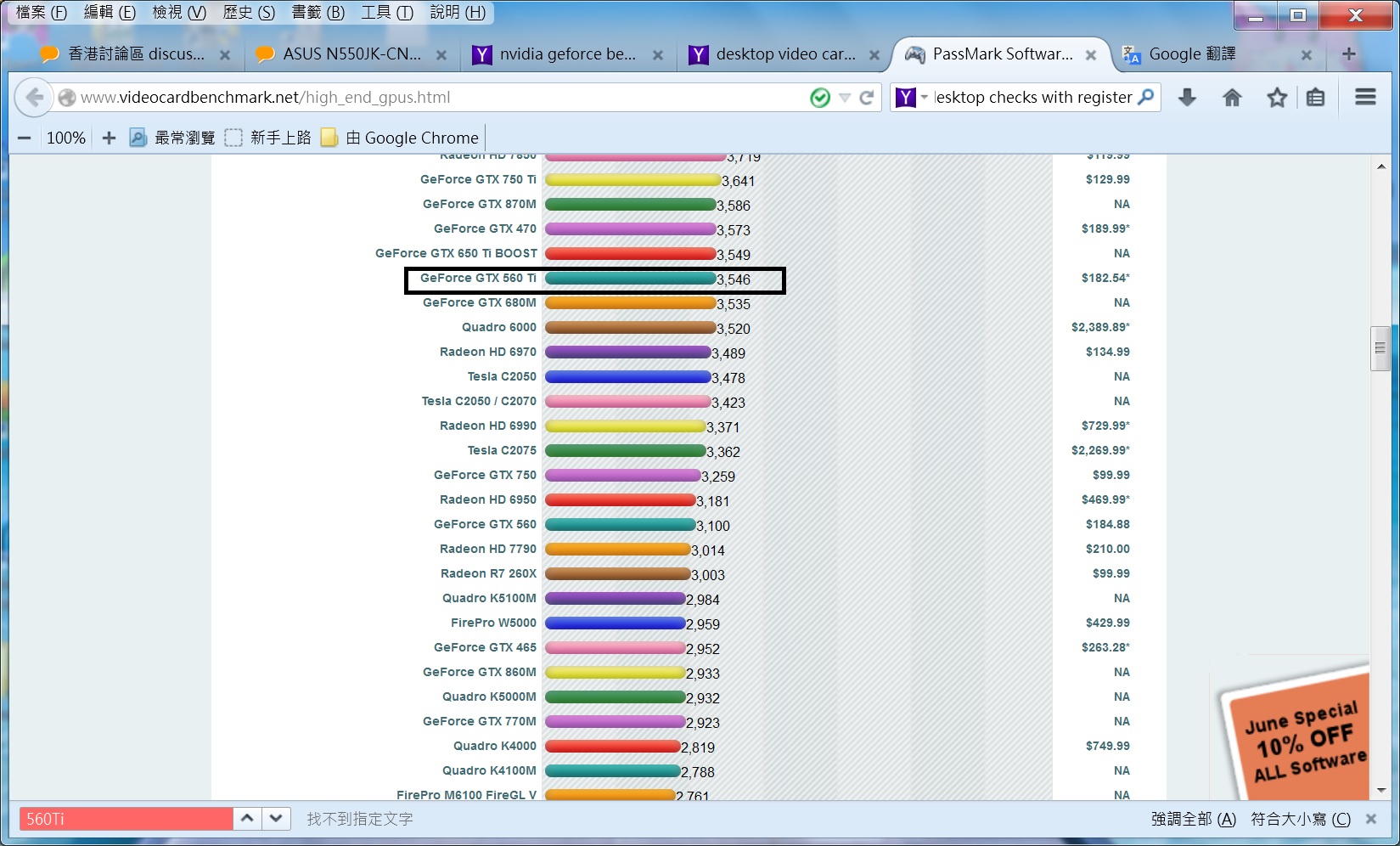Go to the home page icon

(x=1232, y=98)
